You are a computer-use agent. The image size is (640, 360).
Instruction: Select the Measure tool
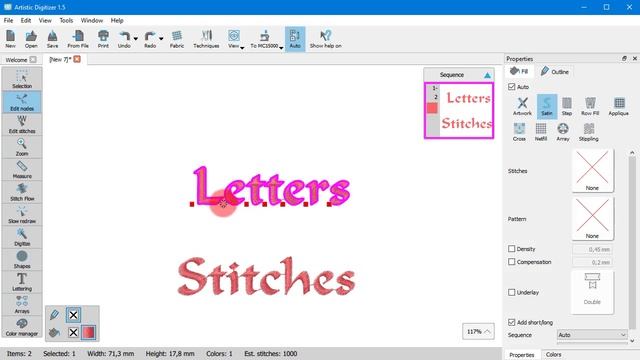(22, 169)
